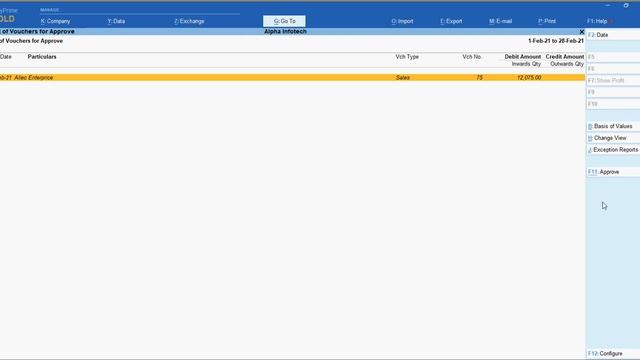Click the disabled F7: Show Profit button

pyautogui.click(x=613, y=81)
